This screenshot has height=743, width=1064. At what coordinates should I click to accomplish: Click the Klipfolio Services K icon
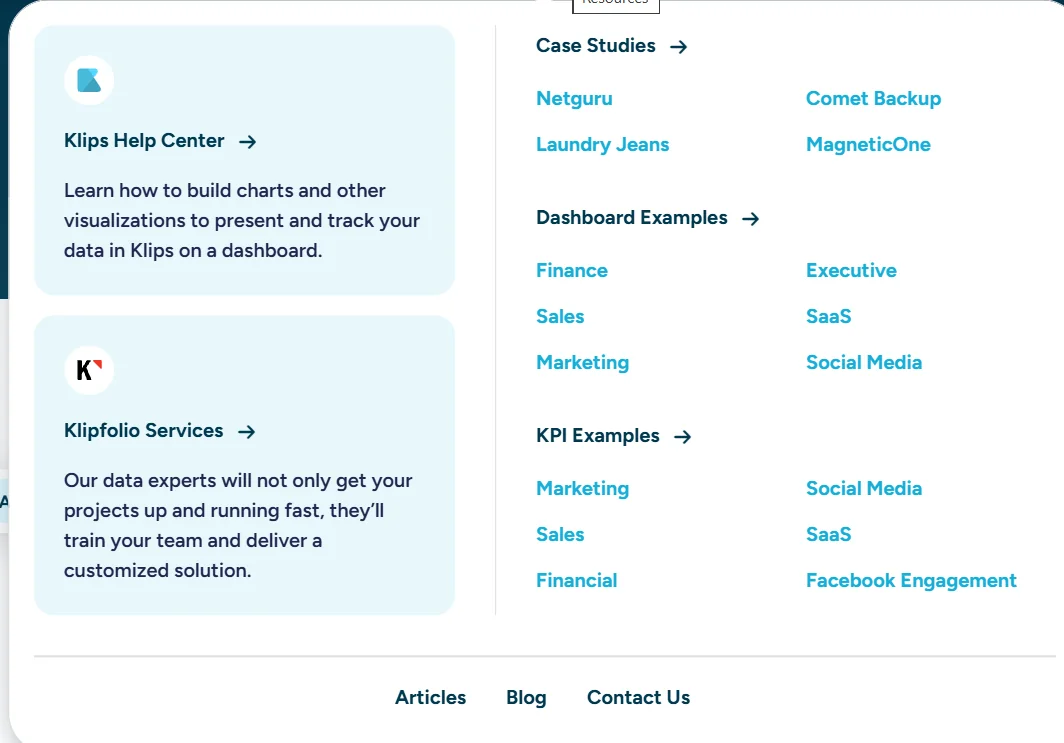[x=89, y=369]
